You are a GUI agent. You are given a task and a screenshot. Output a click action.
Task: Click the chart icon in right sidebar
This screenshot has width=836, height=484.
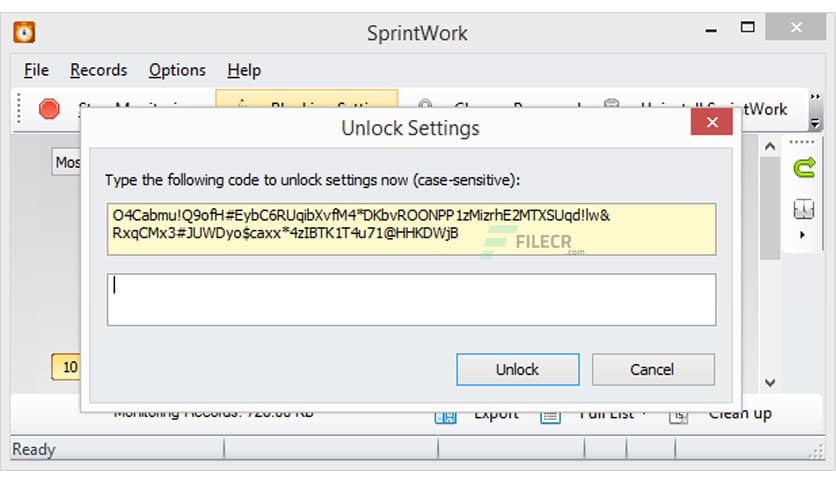click(803, 209)
